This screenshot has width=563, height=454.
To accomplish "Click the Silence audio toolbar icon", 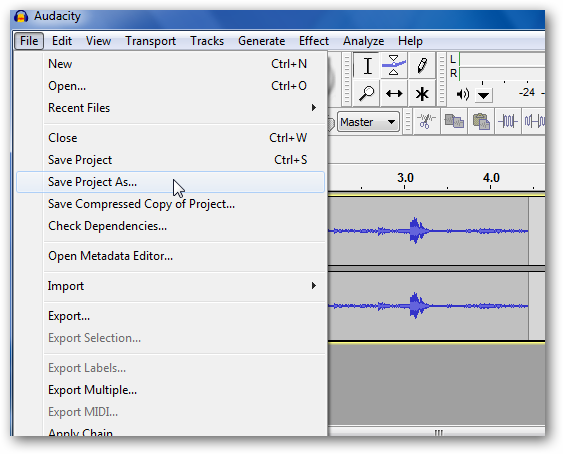I will pos(534,121).
